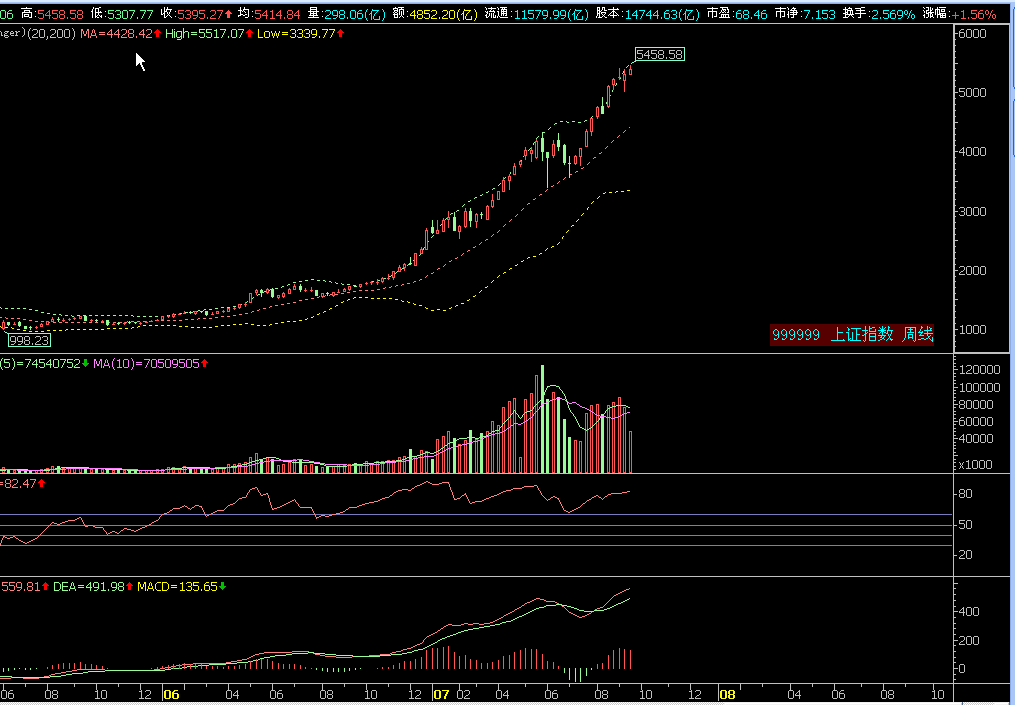Click the x1000 volume unit label

pyautogui.click(x=976, y=464)
